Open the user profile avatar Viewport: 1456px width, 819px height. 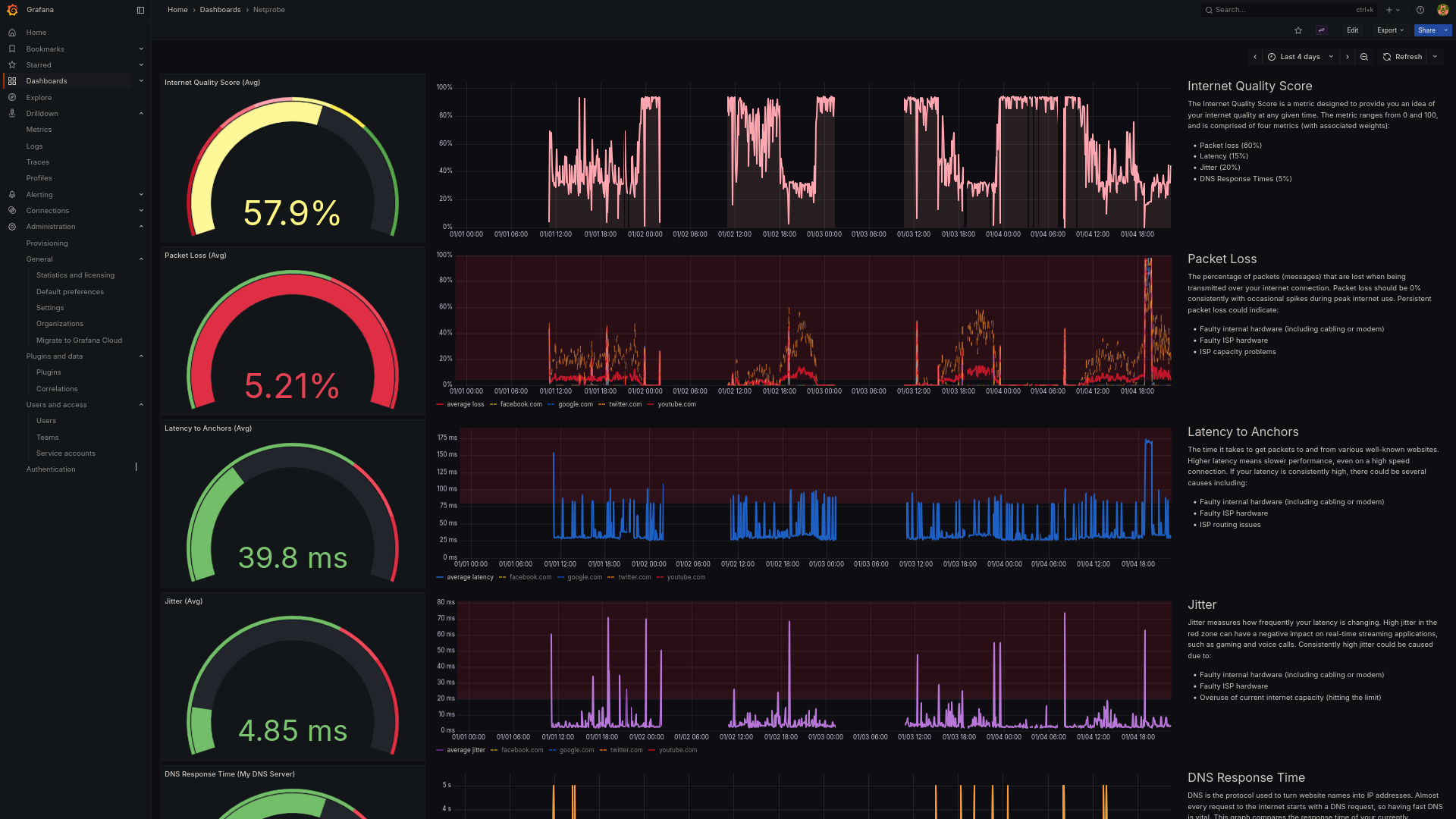1443,10
